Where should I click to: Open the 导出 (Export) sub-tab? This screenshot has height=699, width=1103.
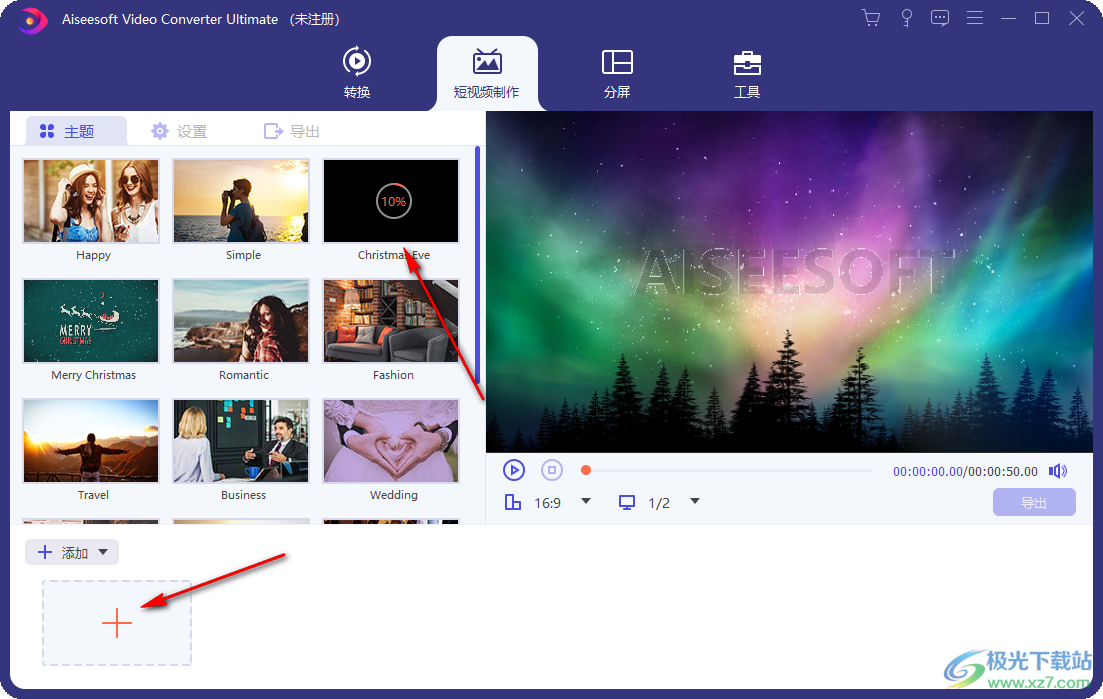[x=291, y=132]
